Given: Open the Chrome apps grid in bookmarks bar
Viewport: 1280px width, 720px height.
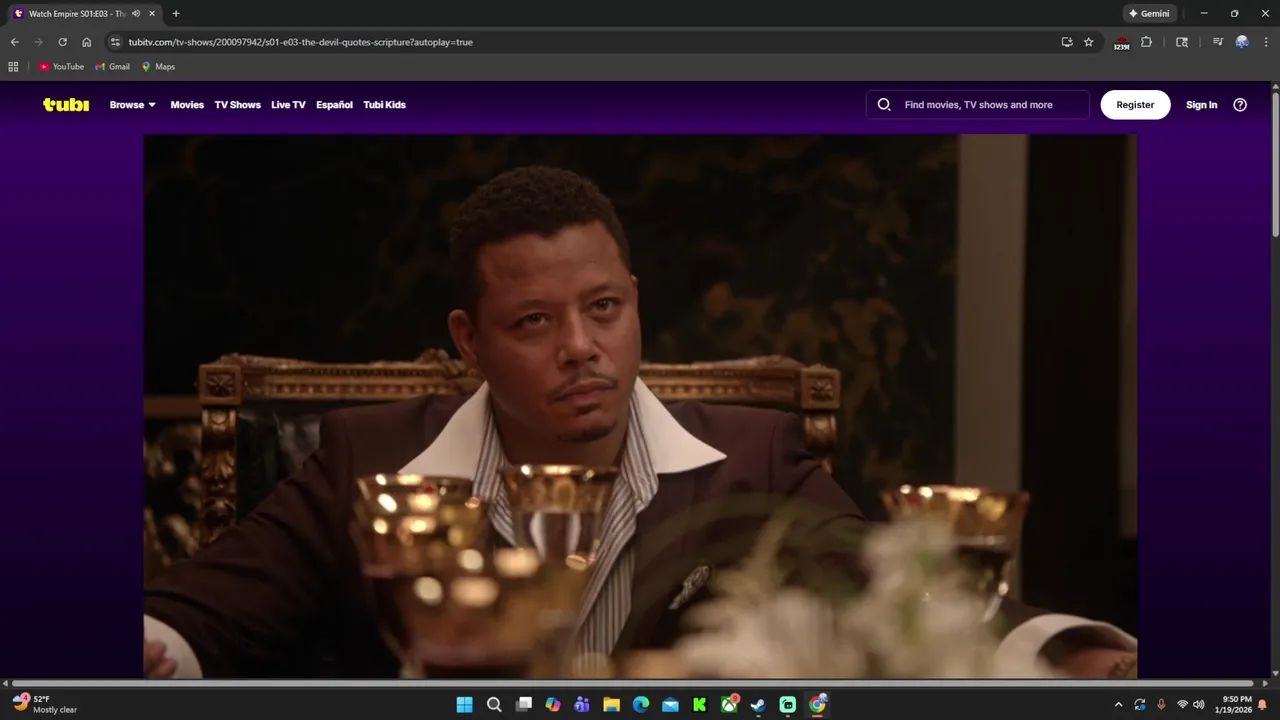Looking at the screenshot, I should pyautogui.click(x=13, y=67).
